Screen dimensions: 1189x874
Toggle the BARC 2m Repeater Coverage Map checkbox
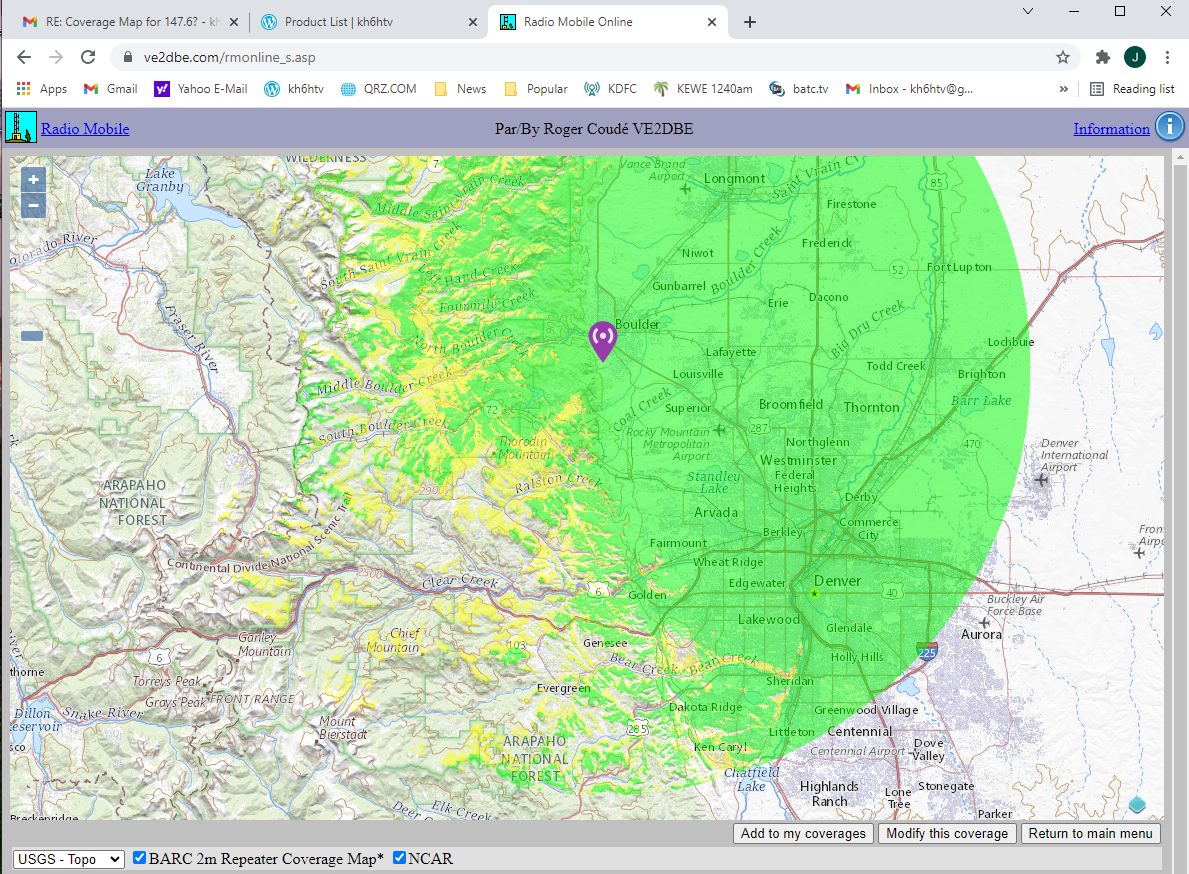point(140,857)
